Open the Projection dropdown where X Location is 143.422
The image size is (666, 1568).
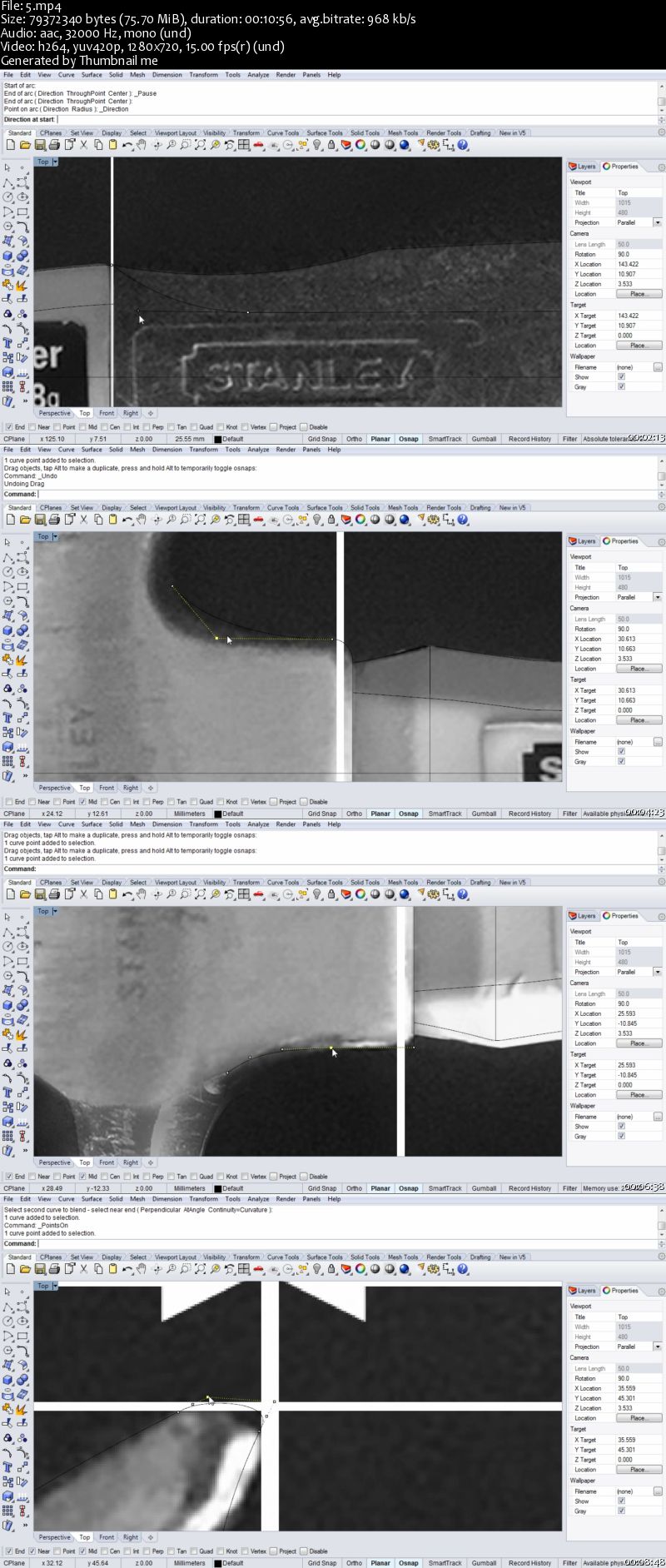click(657, 222)
